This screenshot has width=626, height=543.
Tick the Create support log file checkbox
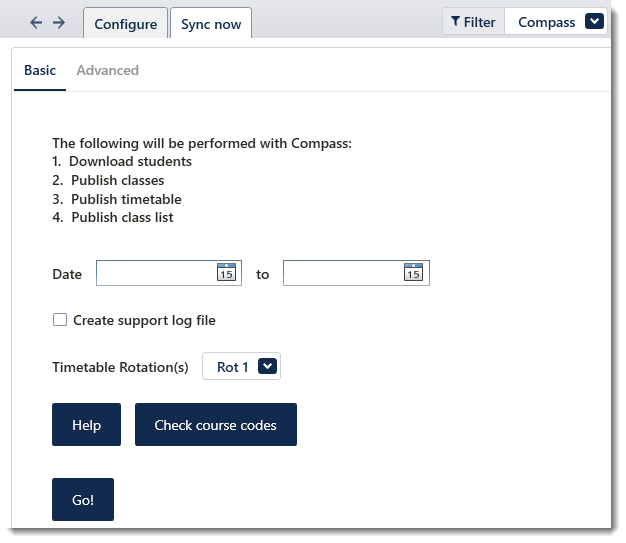(60, 320)
